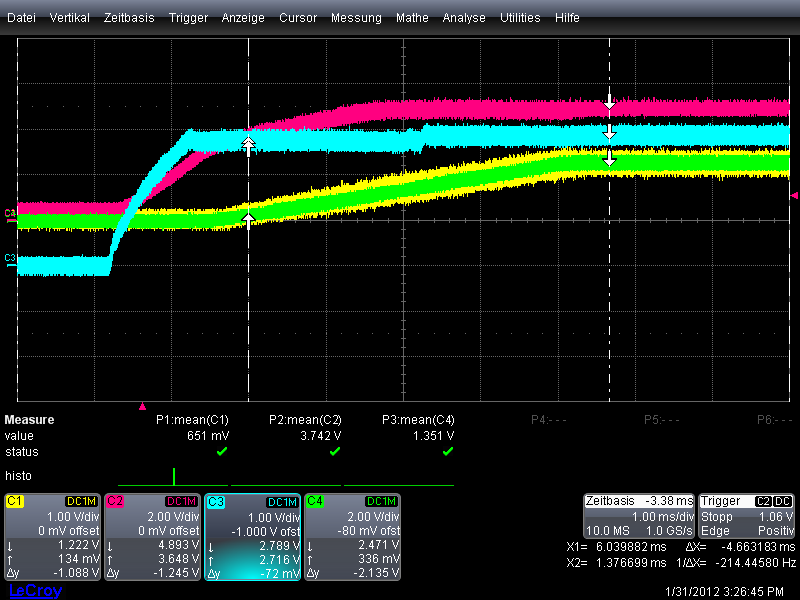
Task: Click the pink trigger time marker below grid
Action: (142, 406)
